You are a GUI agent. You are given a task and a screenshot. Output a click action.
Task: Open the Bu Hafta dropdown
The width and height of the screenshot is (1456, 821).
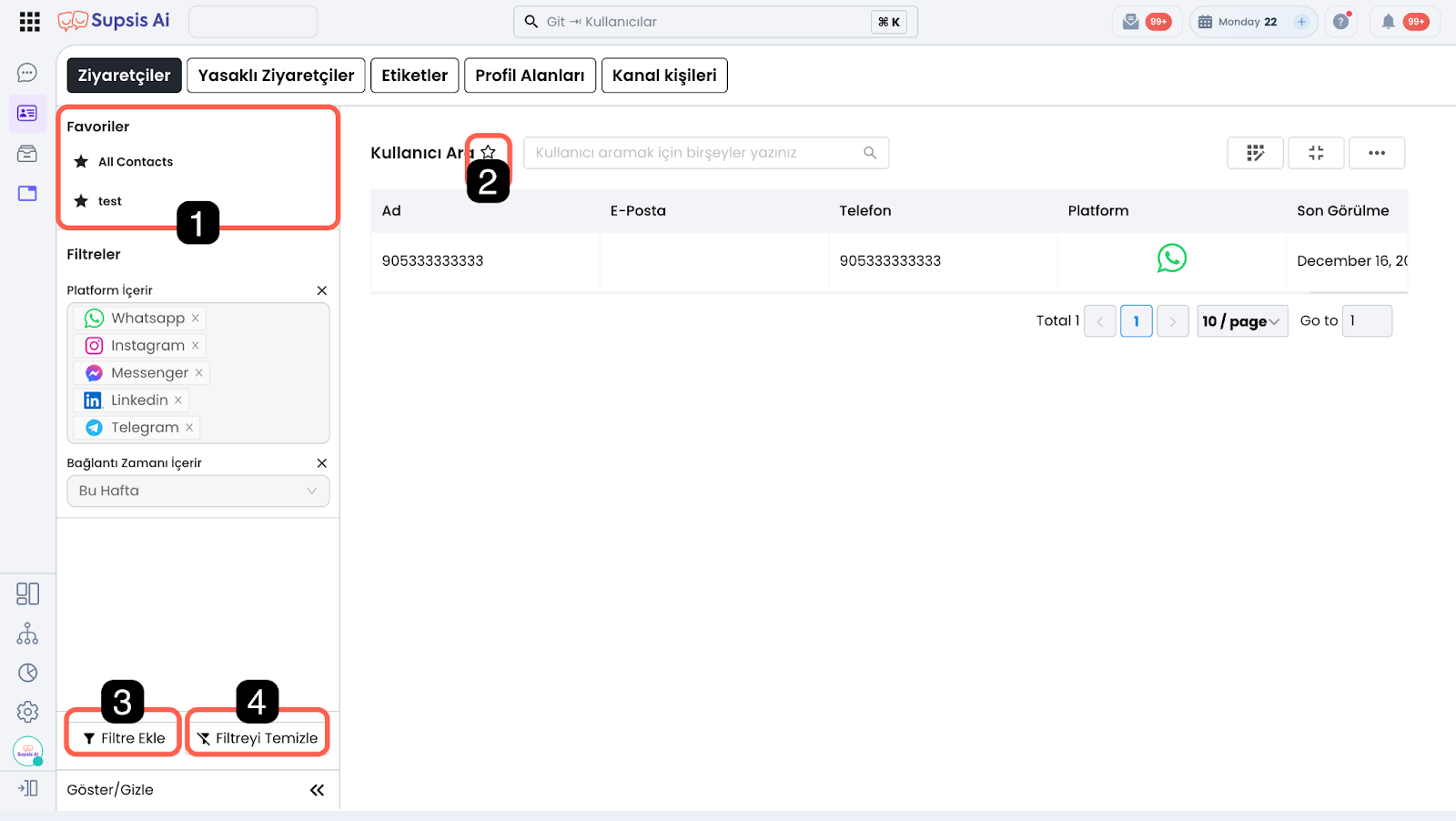point(197,492)
